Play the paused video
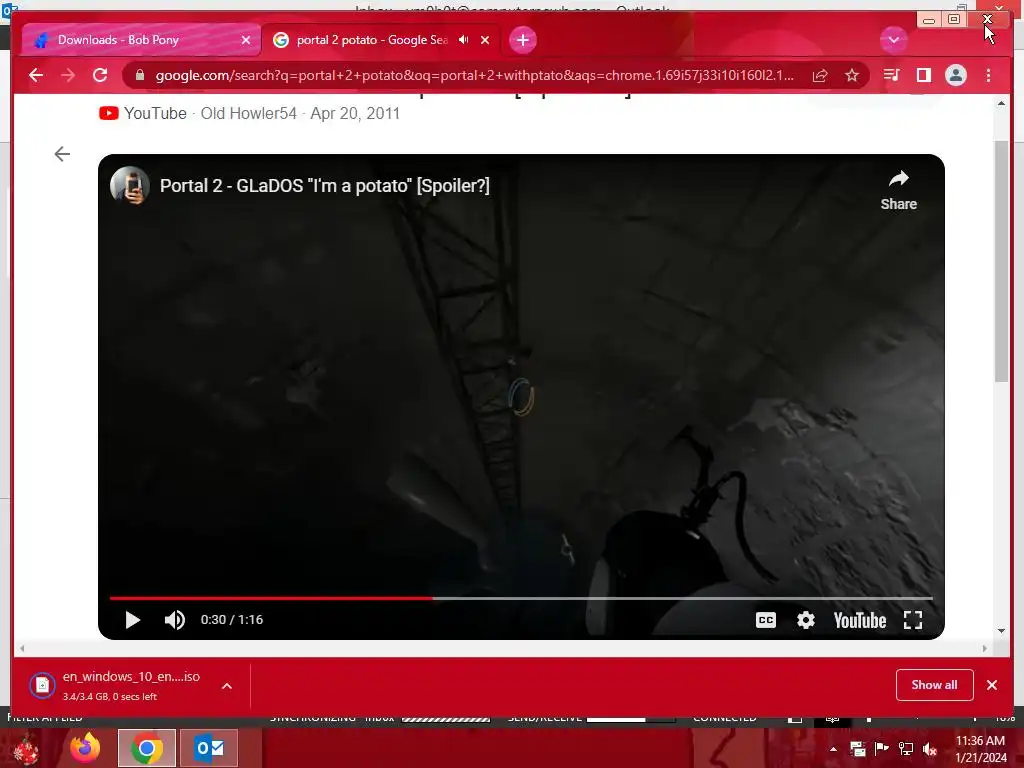The height and width of the screenshot is (768, 1024). 133,620
